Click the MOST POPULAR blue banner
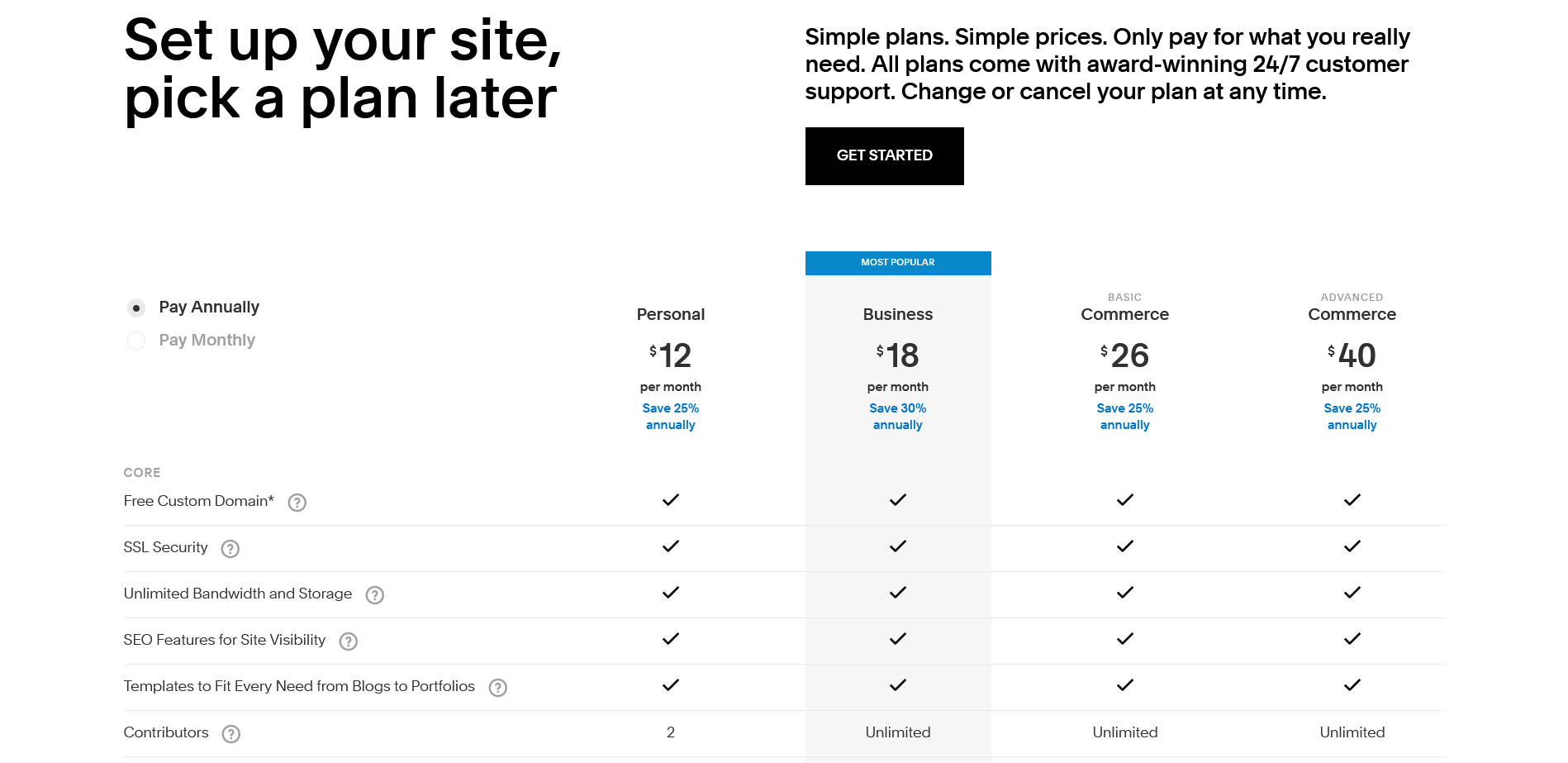 898,263
